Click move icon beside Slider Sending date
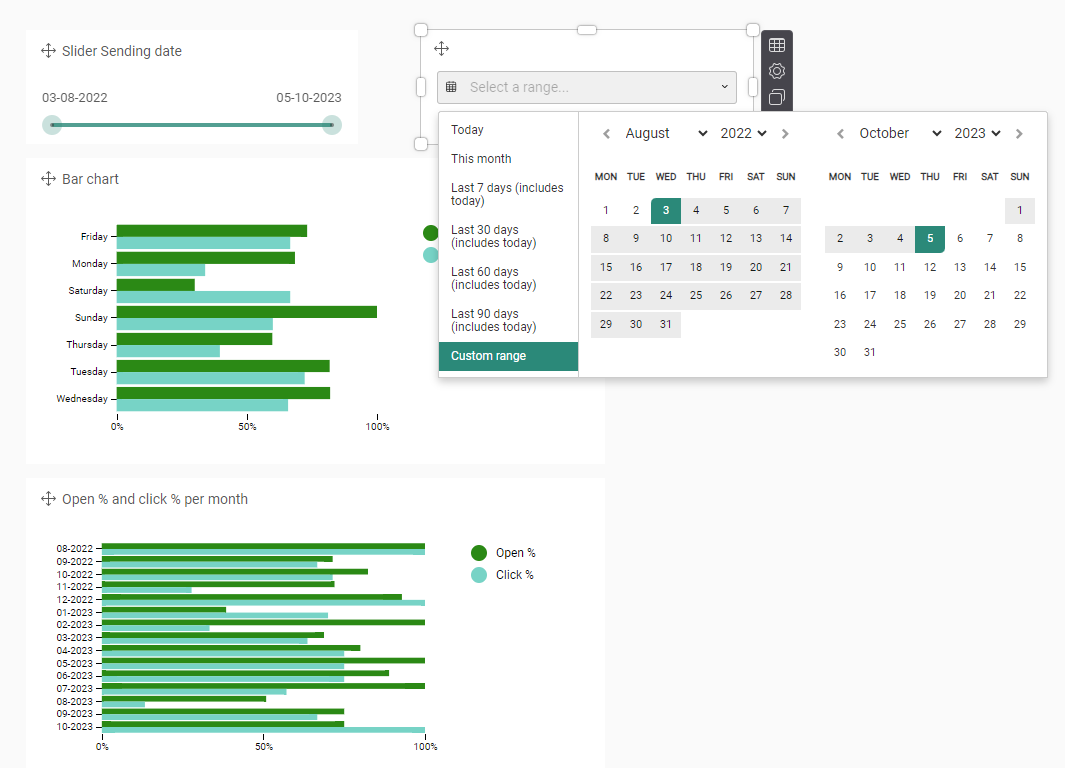 tap(48, 51)
